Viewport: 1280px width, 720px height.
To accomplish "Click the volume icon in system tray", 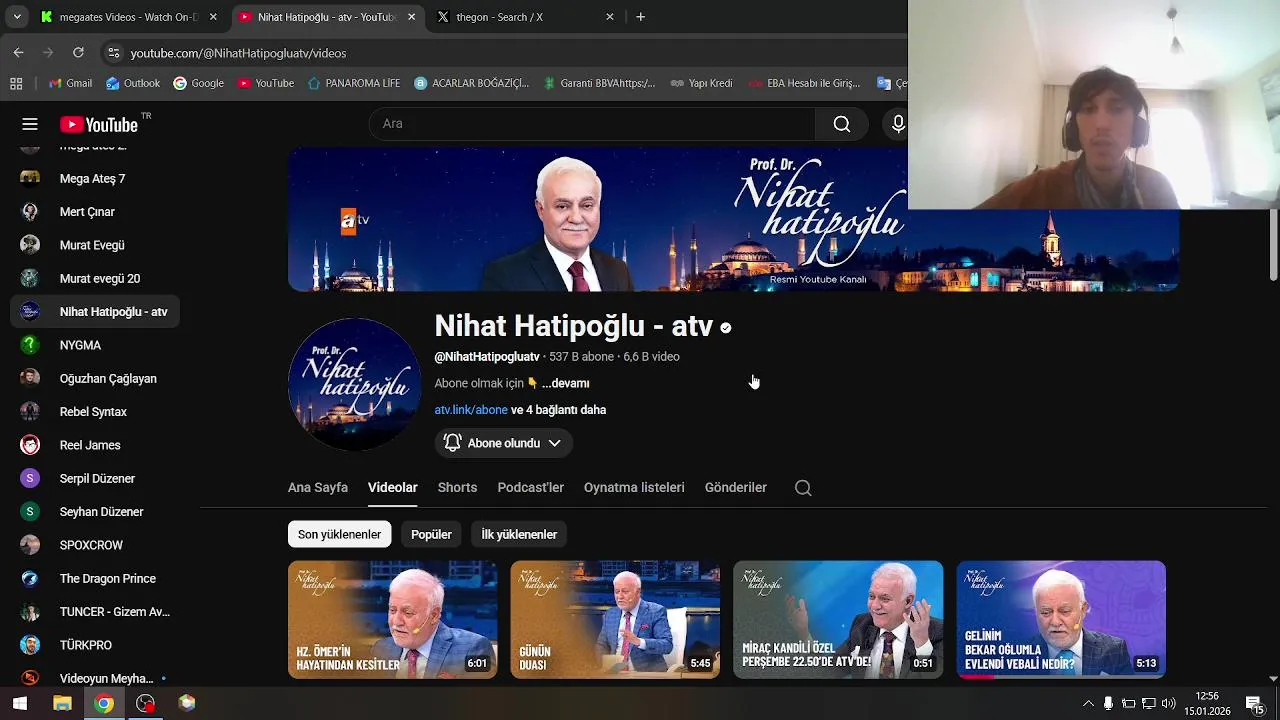I will coord(1168,703).
